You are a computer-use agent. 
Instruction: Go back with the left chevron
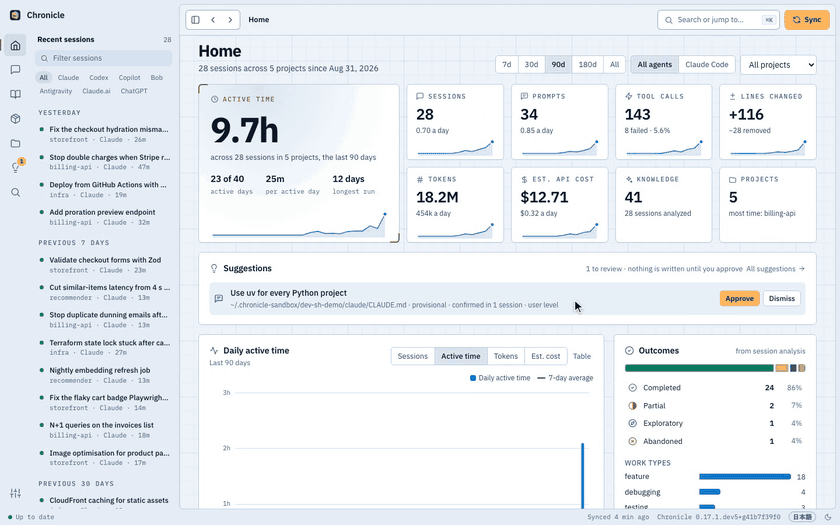[213, 20]
